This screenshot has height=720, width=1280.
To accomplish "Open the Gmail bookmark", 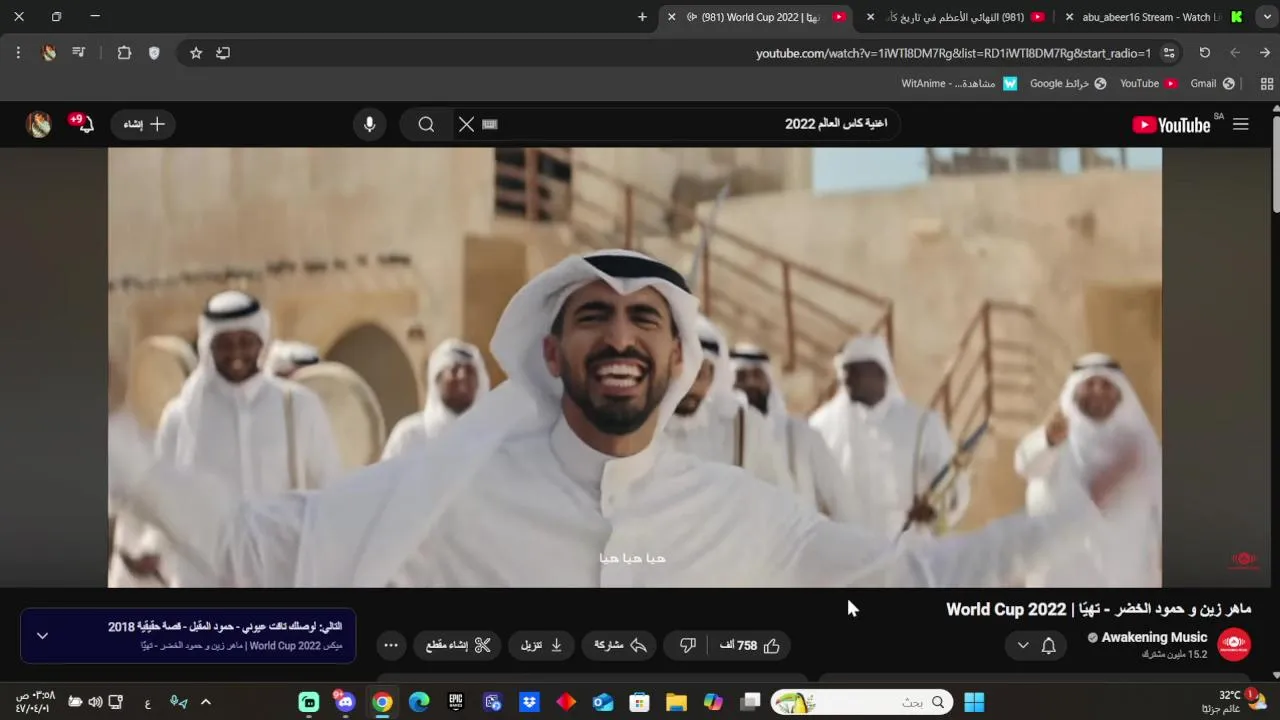I will [1213, 84].
